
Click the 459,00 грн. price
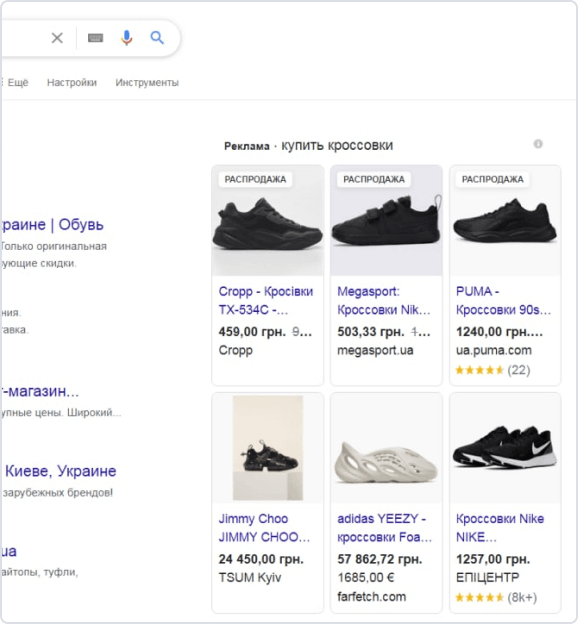click(x=252, y=332)
